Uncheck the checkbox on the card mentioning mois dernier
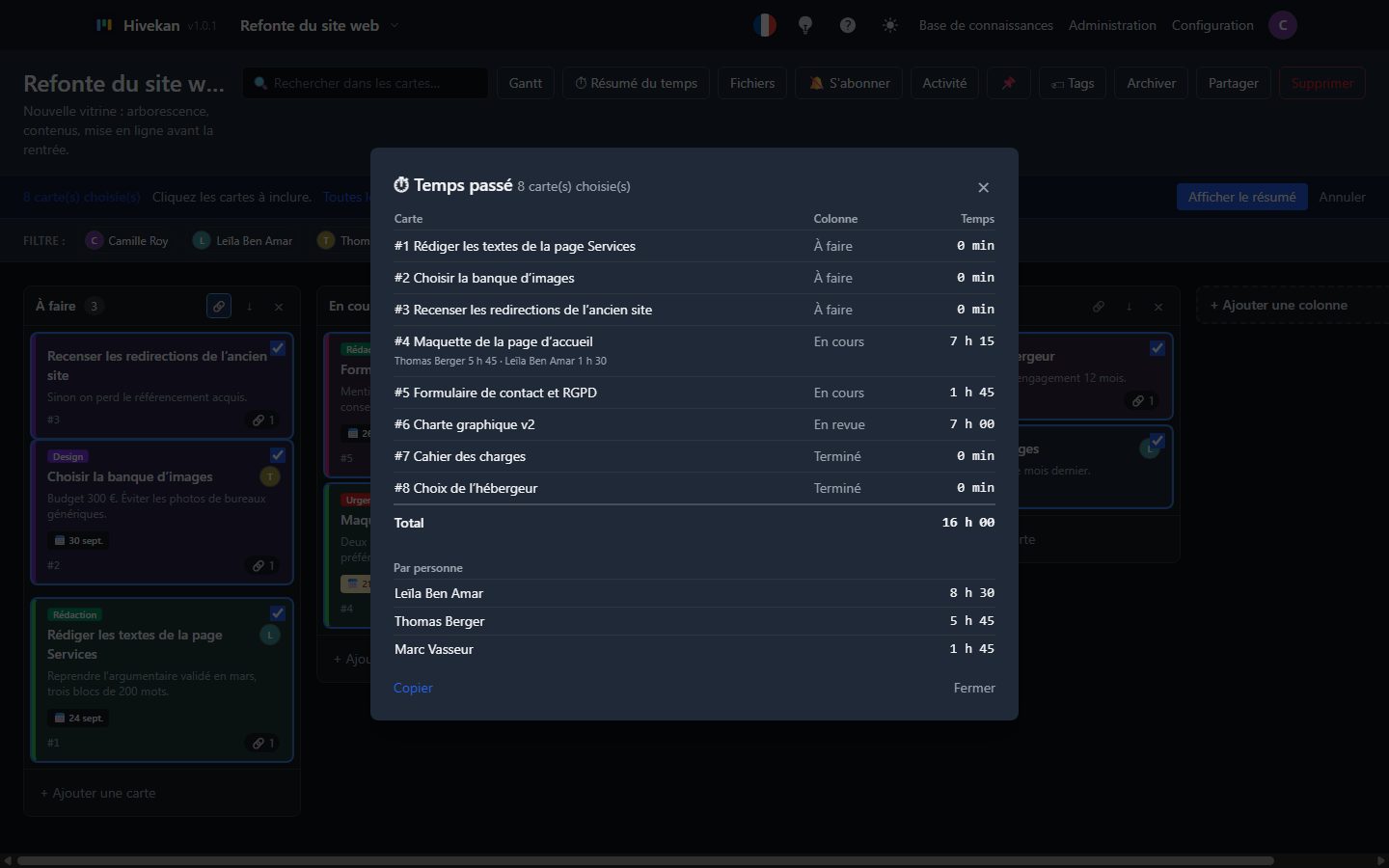This screenshot has height=868, width=1389. pyautogui.click(x=1157, y=441)
